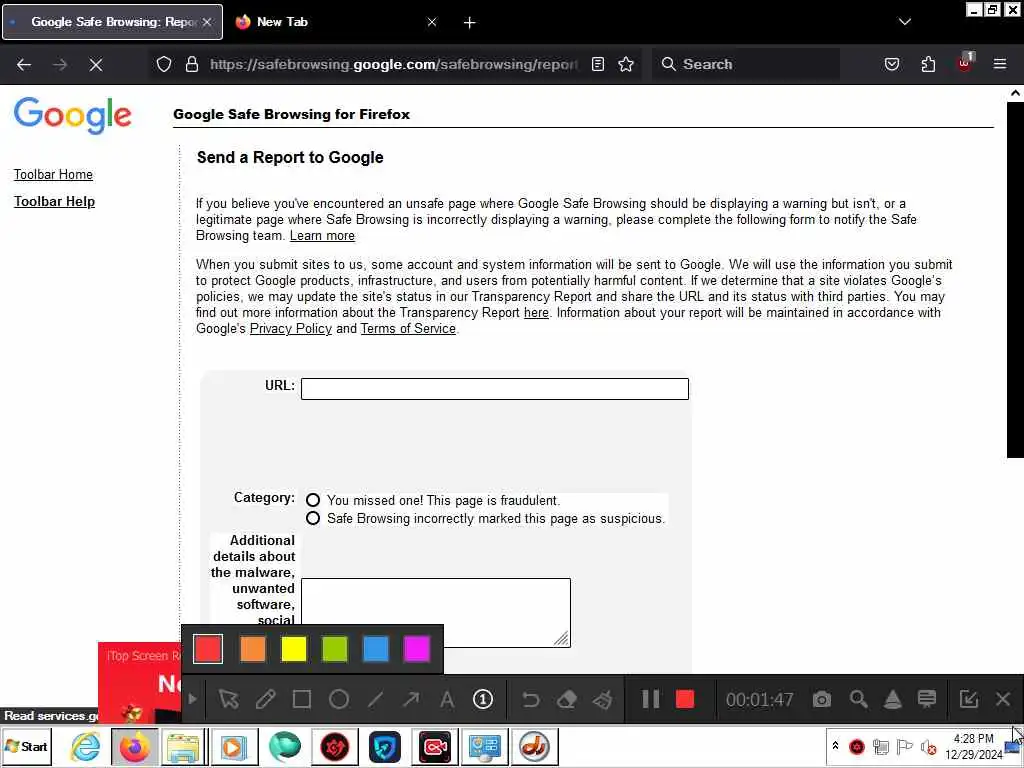
Task: Pause the screen recording
Action: [650, 699]
